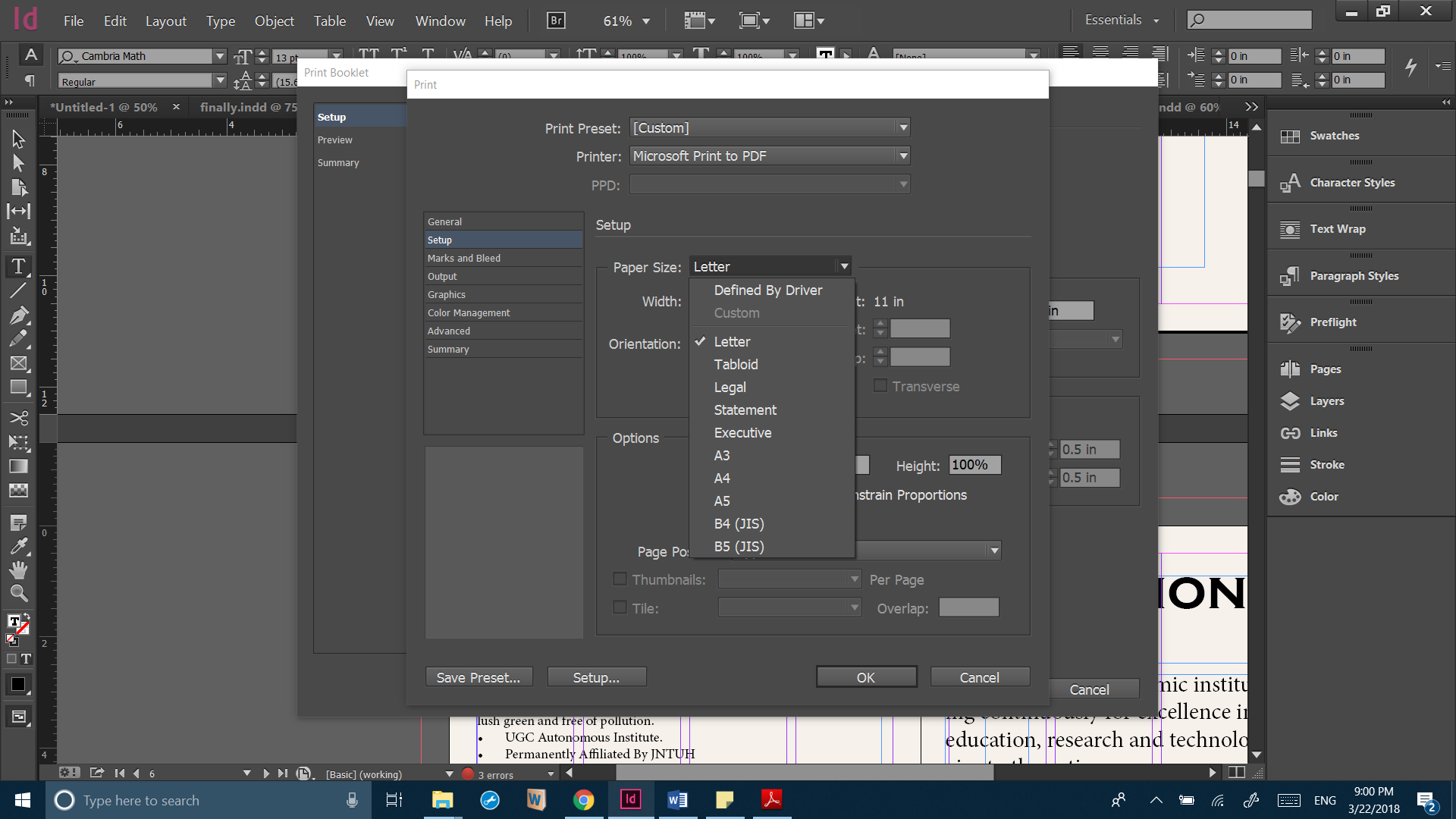Enable the Transverse checkbox
The height and width of the screenshot is (819, 1456).
(x=880, y=385)
